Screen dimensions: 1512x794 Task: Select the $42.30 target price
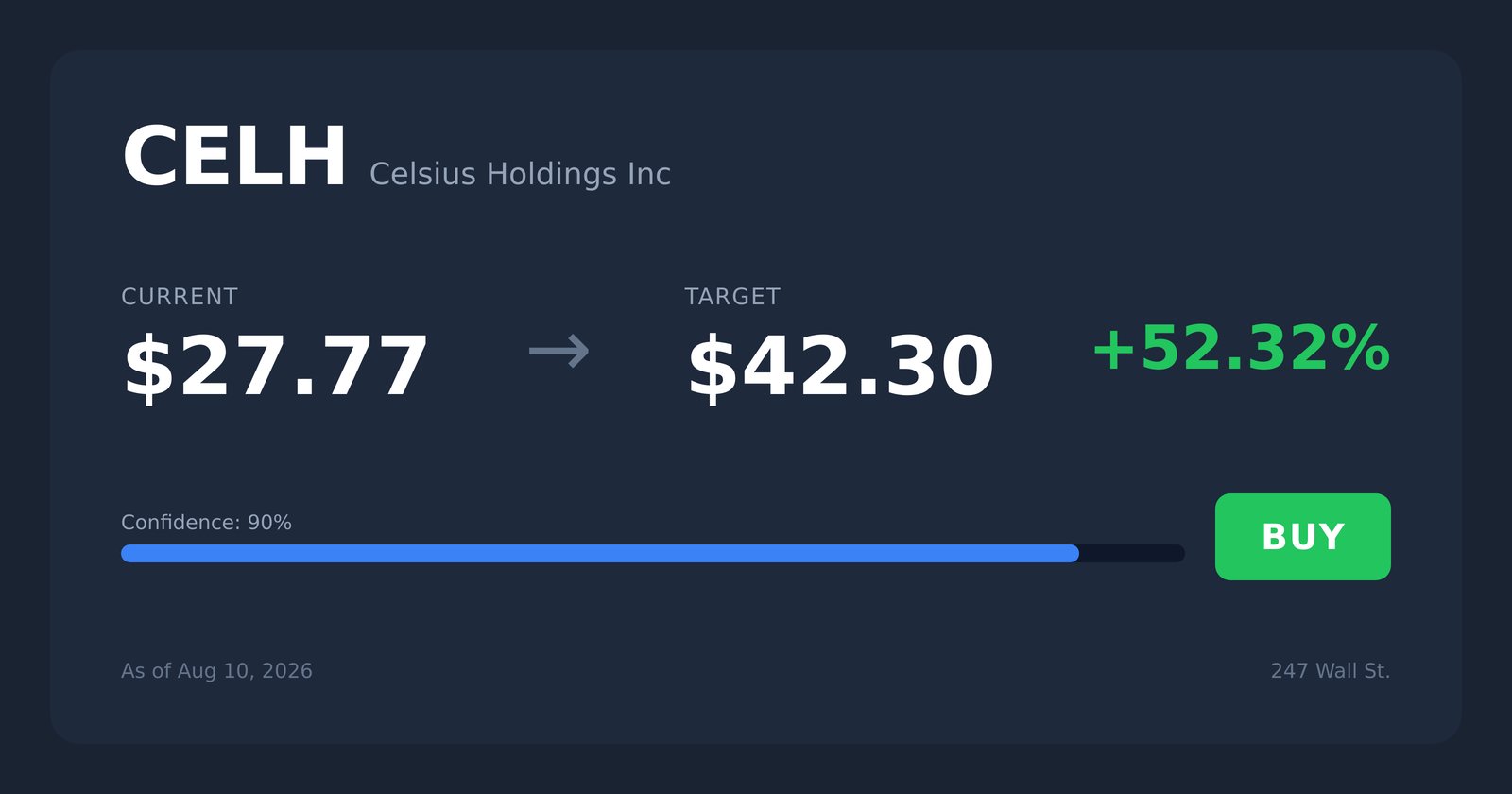[840, 368]
